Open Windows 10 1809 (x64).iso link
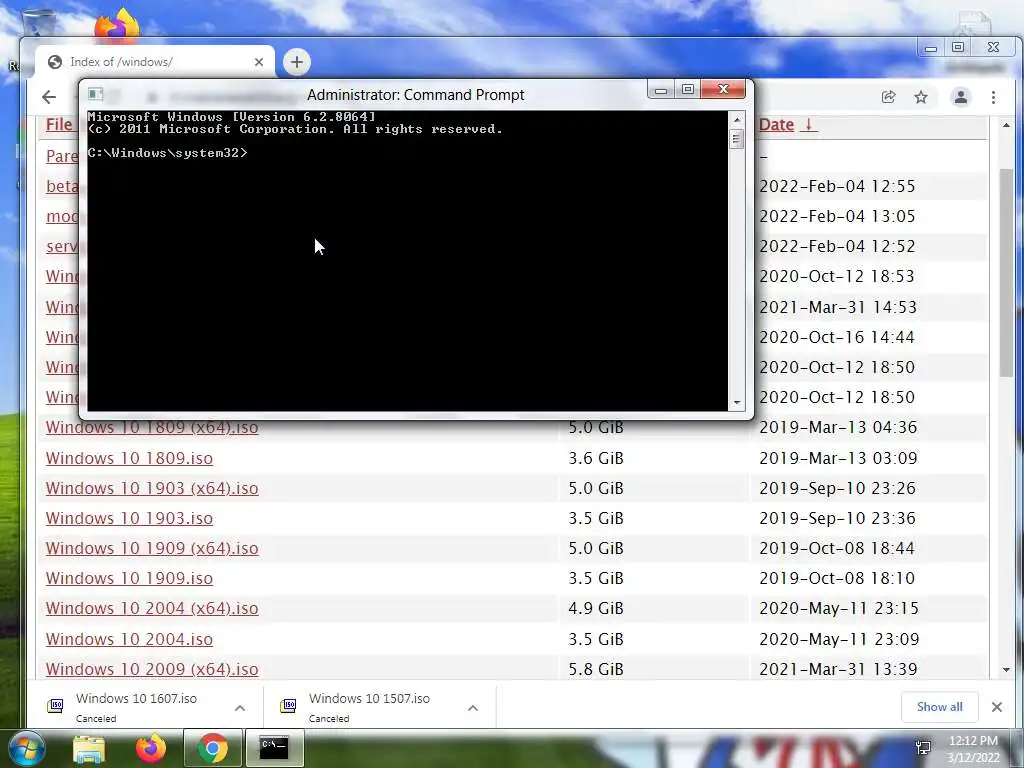 coord(152,428)
